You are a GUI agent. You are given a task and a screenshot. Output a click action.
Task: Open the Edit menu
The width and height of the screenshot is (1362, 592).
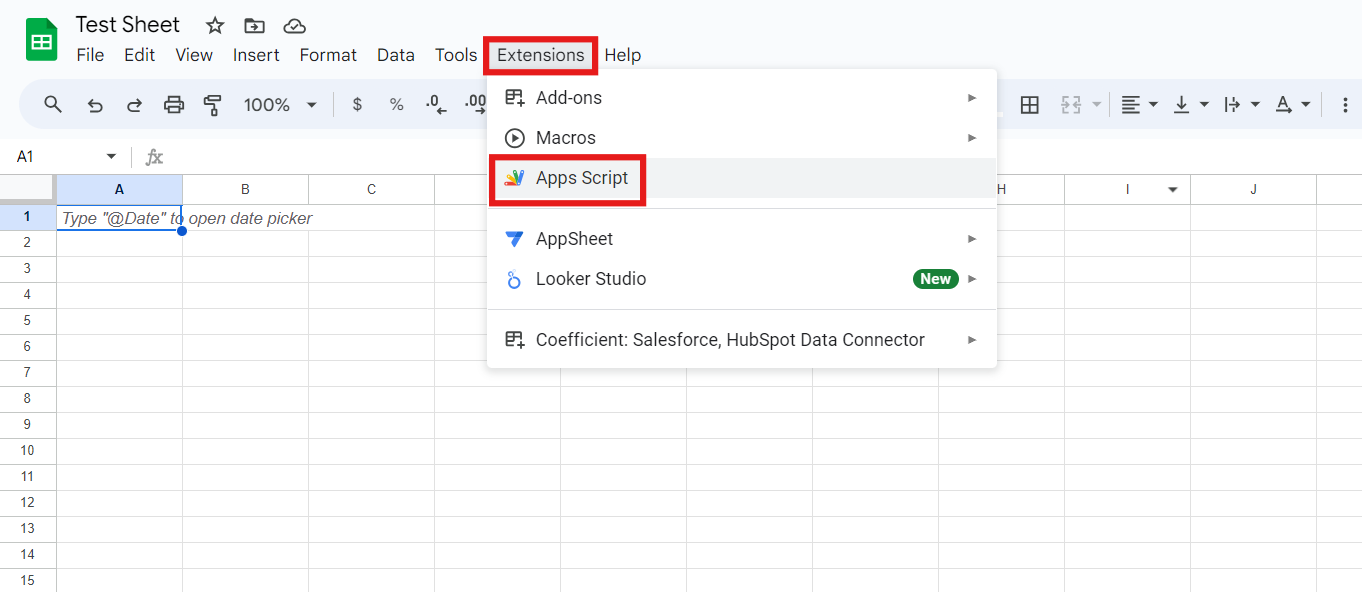click(x=139, y=55)
